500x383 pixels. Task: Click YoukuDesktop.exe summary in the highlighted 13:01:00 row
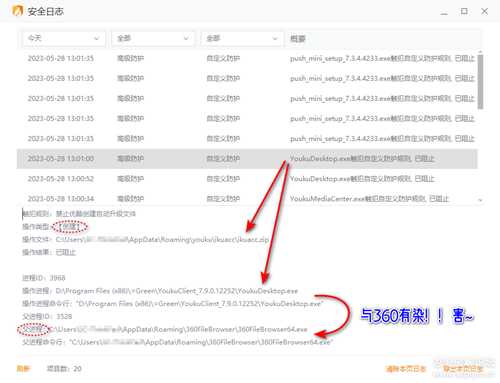coord(362,159)
